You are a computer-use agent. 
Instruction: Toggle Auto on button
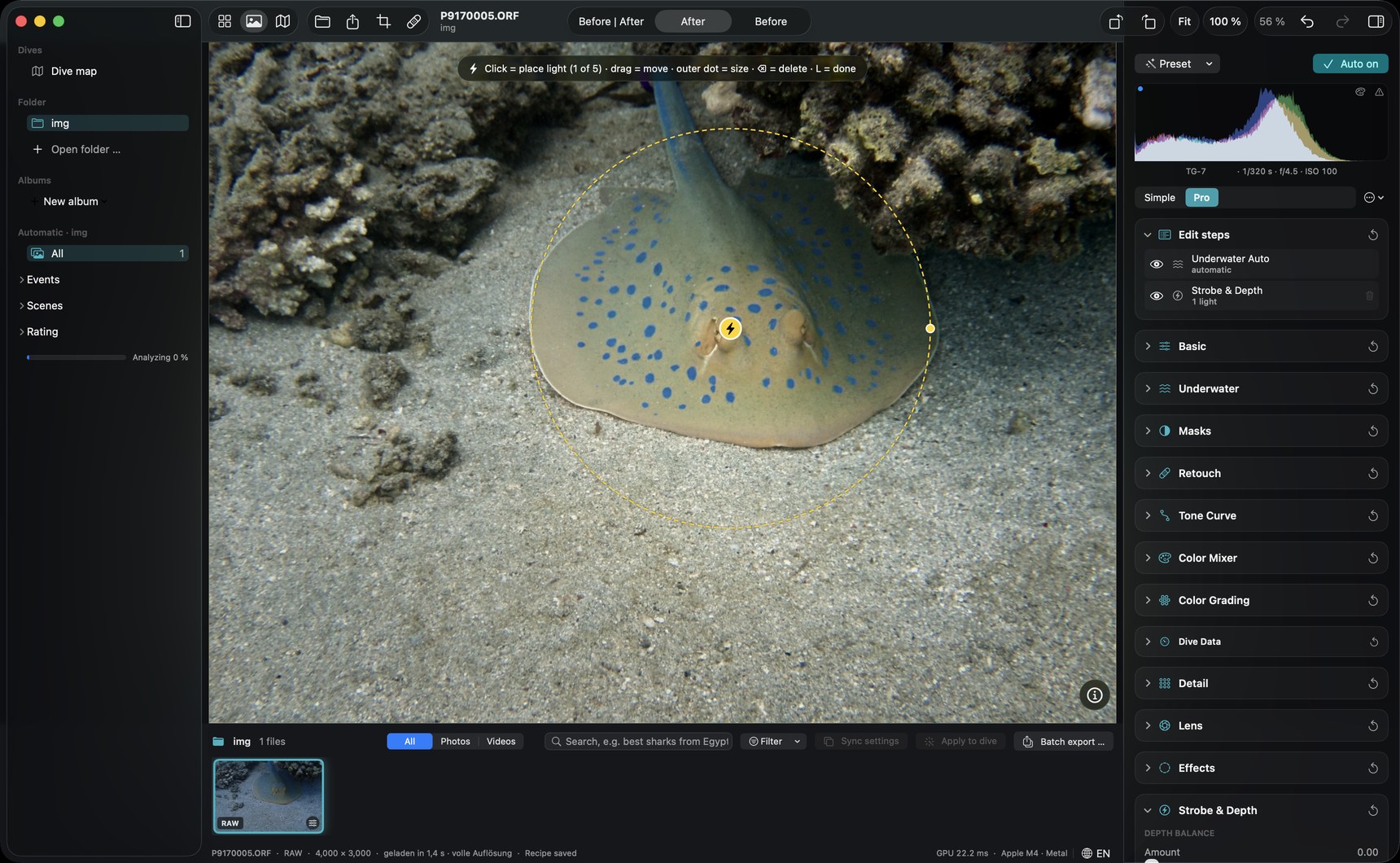[1350, 64]
